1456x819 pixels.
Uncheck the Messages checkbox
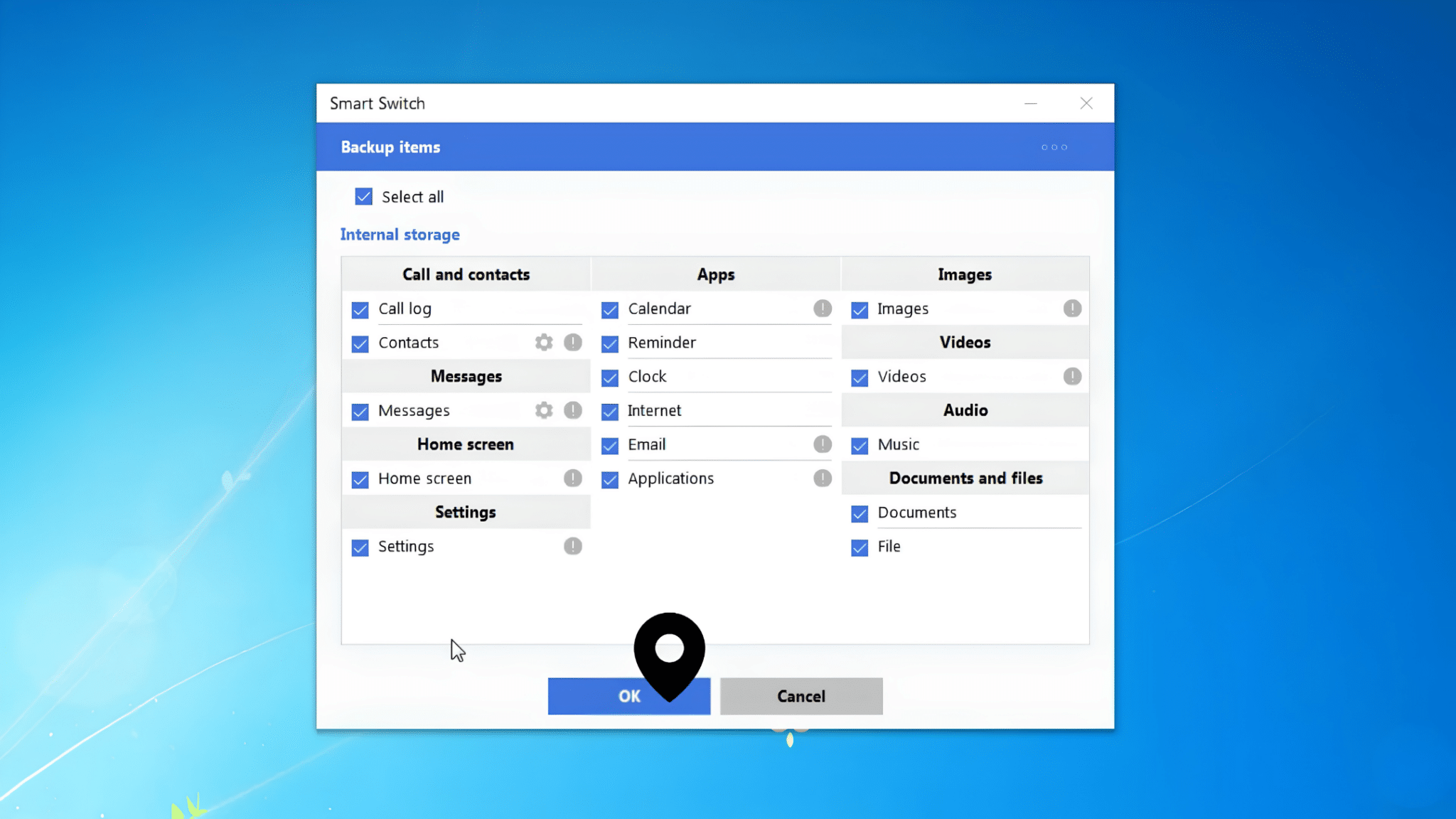(x=360, y=412)
